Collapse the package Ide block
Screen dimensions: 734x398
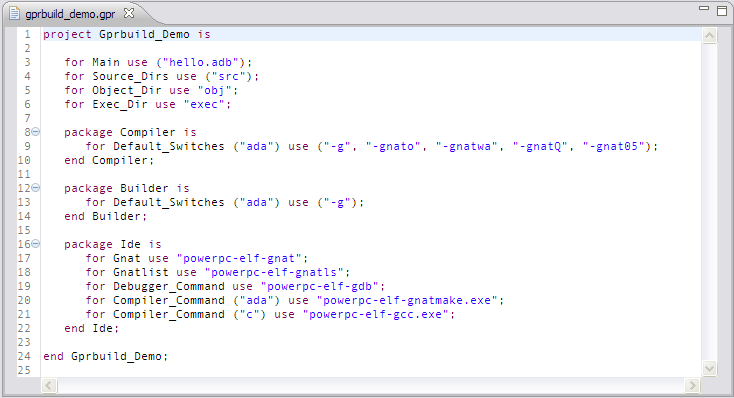point(36,244)
